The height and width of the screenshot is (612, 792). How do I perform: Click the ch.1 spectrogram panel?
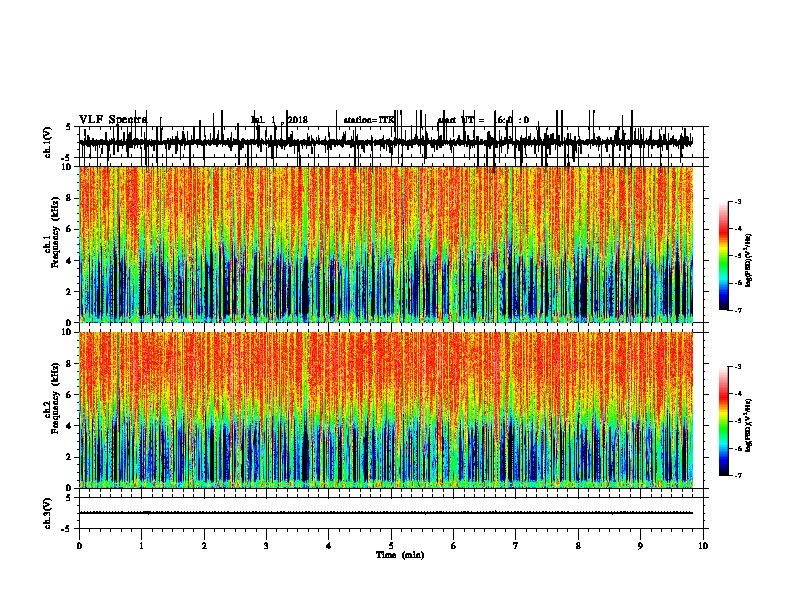tap(386, 244)
